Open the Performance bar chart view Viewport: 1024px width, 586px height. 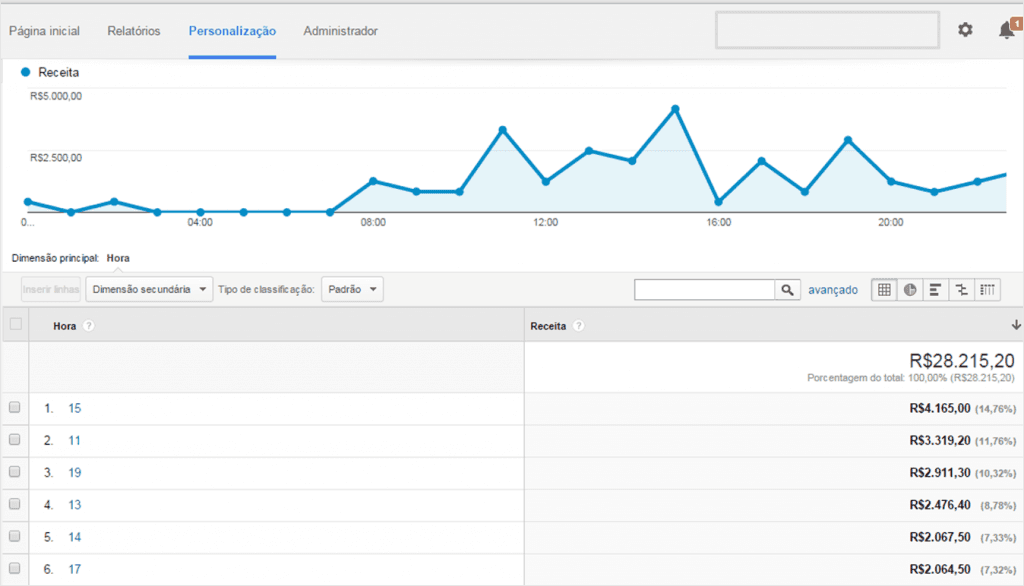[936, 289]
